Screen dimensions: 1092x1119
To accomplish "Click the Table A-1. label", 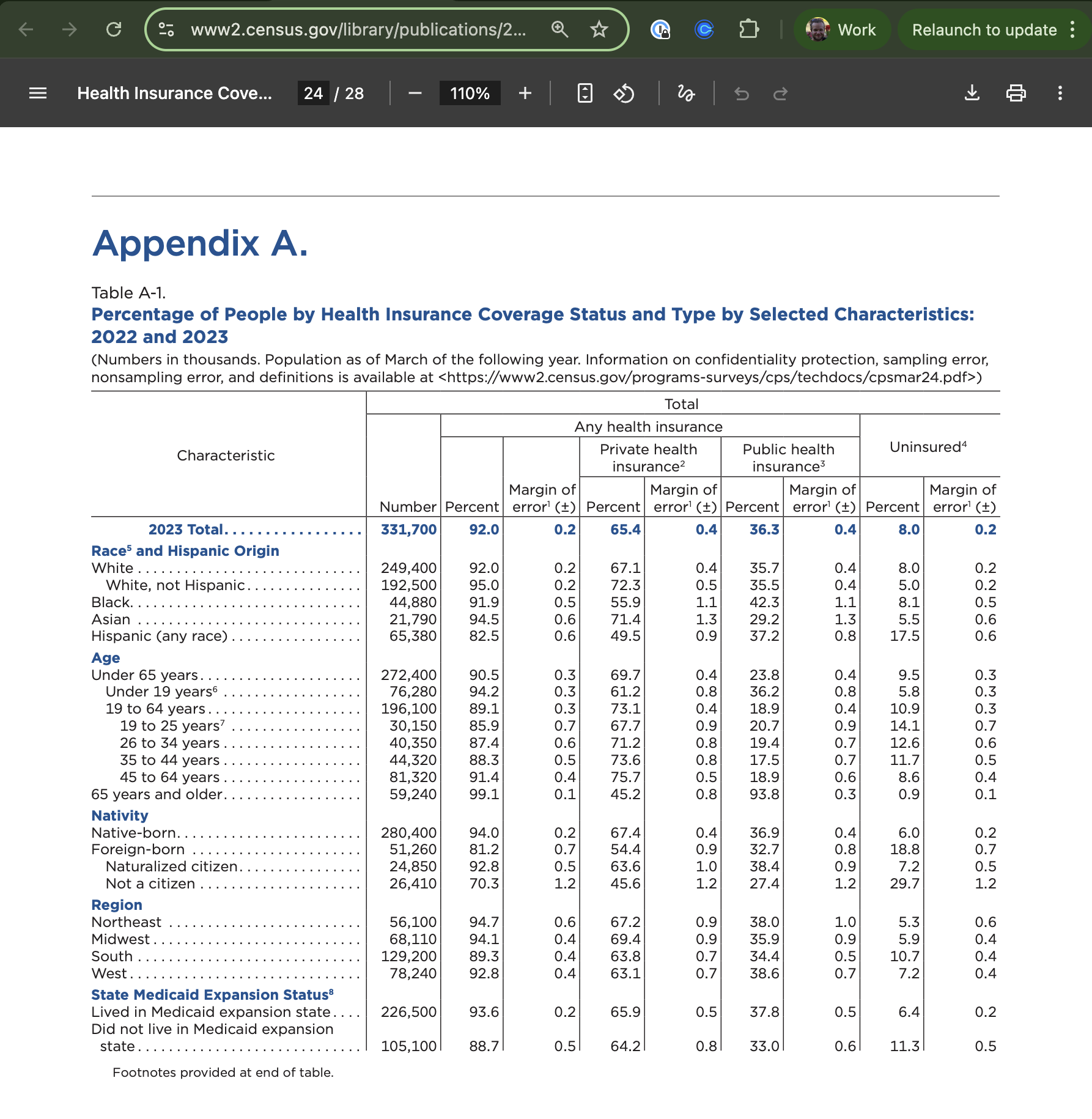I will pos(128,293).
